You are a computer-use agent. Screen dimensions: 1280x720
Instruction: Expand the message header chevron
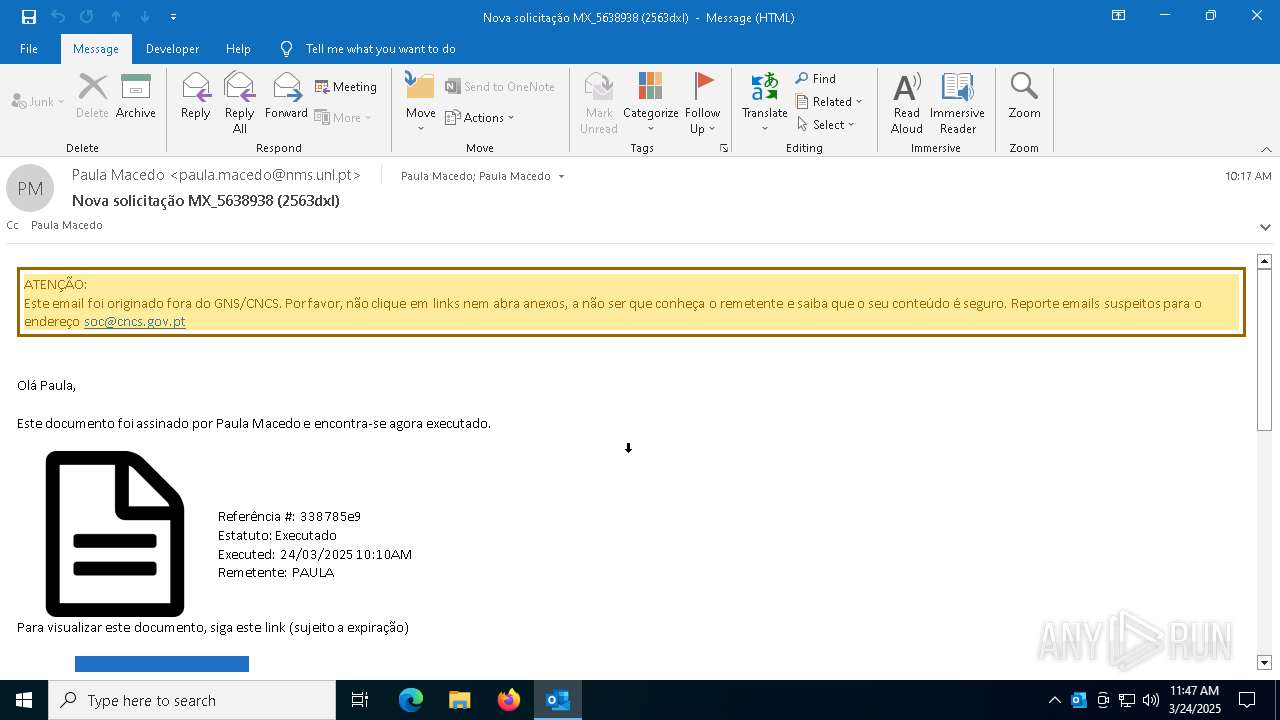click(x=1265, y=227)
